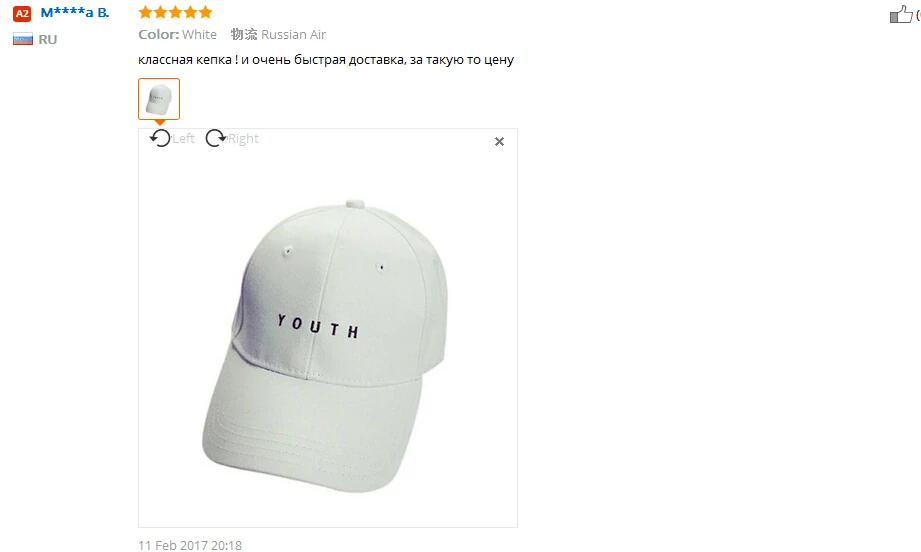This screenshot has height=552, width=921.
Task: Click the rotate right arrow icon
Action: point(216,139)
